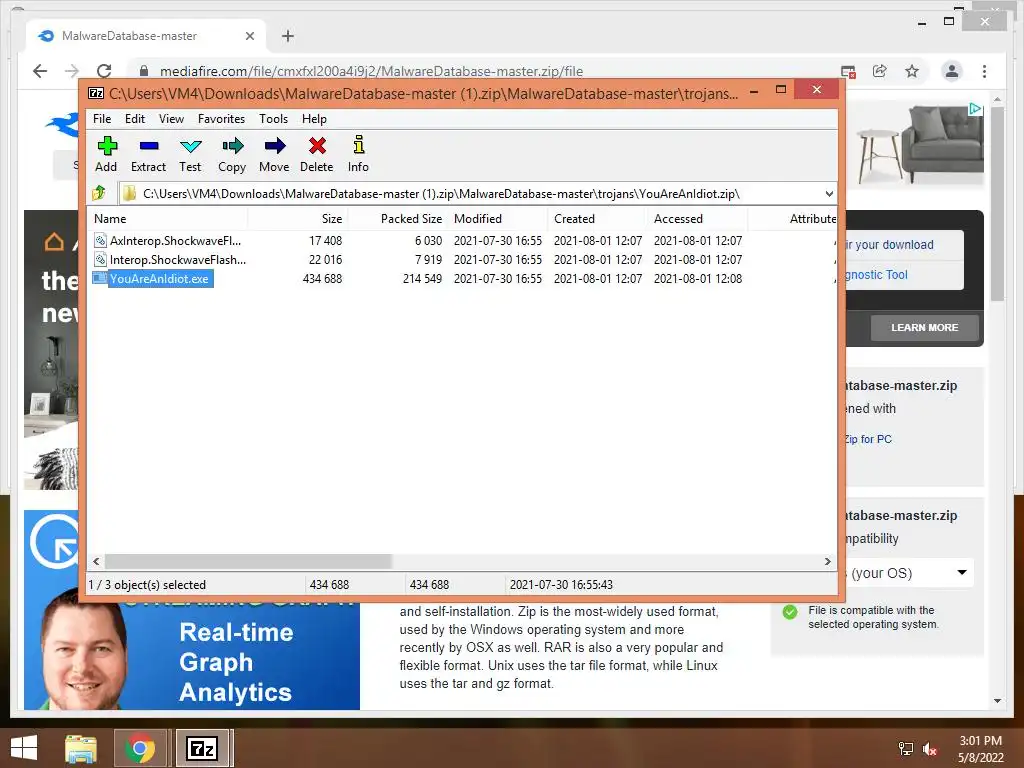Open the Help menu
This screenshot has height=768, width=1024.
(x=314, y=119)
